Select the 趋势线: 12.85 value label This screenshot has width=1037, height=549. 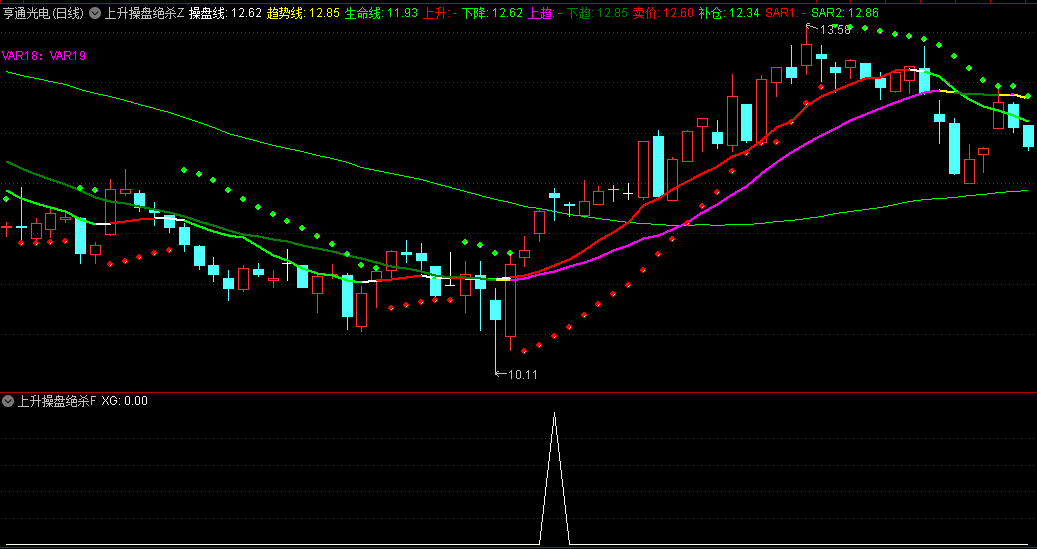[x=304, y=13]
